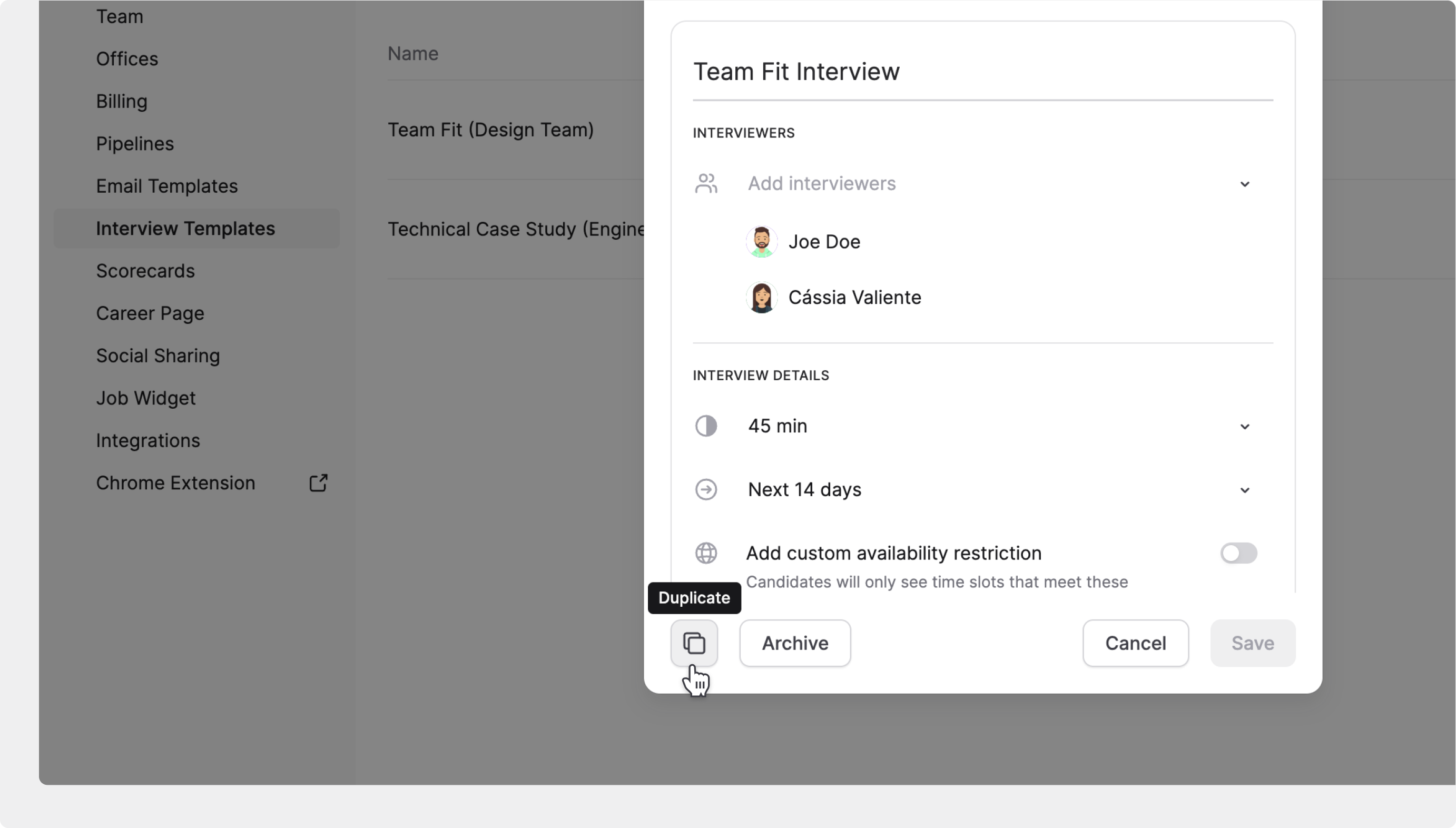
Task: Click the Cancel button
Action: click(1135, 643)
